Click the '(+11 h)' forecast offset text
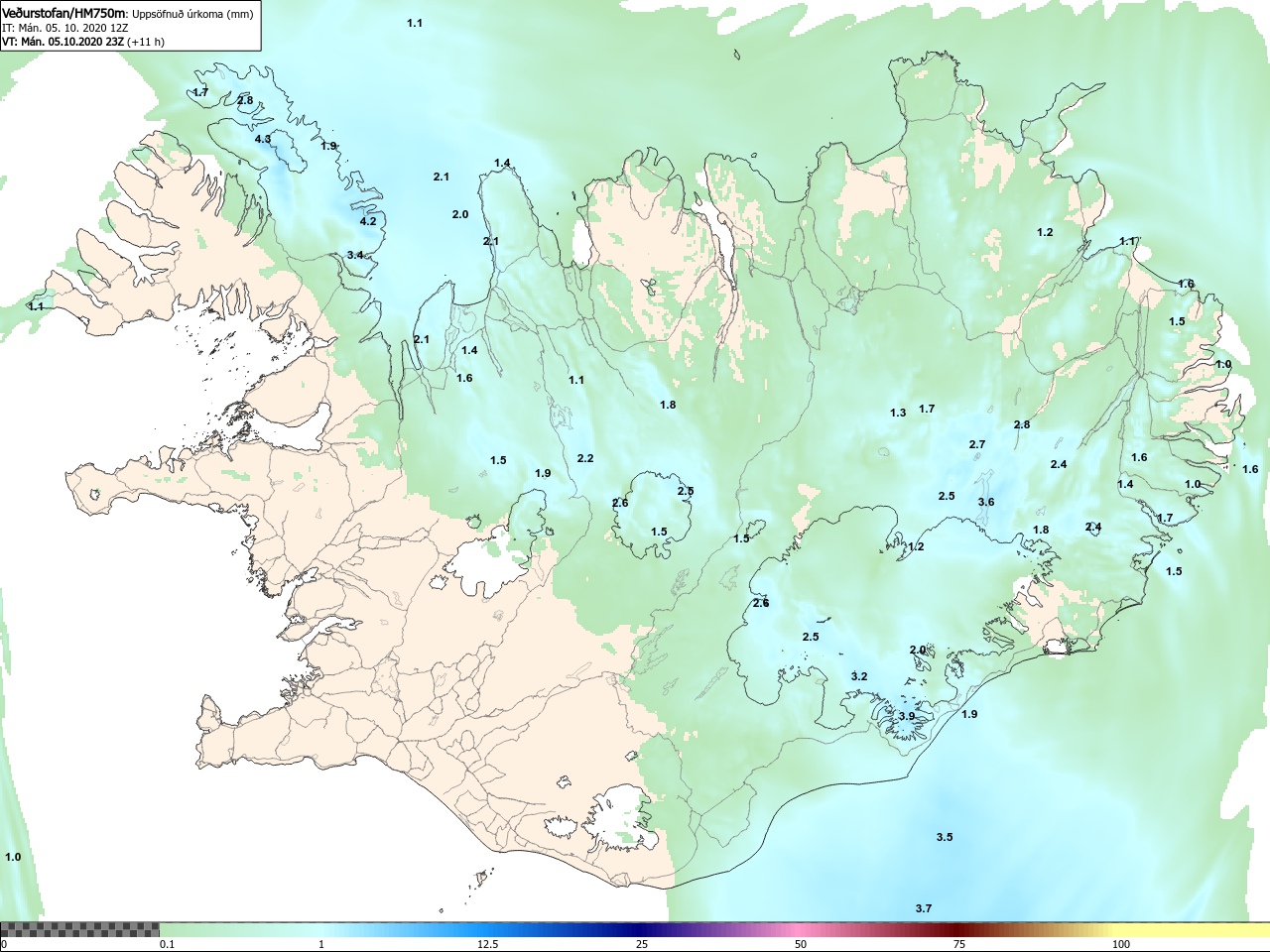 pos(146,42)
